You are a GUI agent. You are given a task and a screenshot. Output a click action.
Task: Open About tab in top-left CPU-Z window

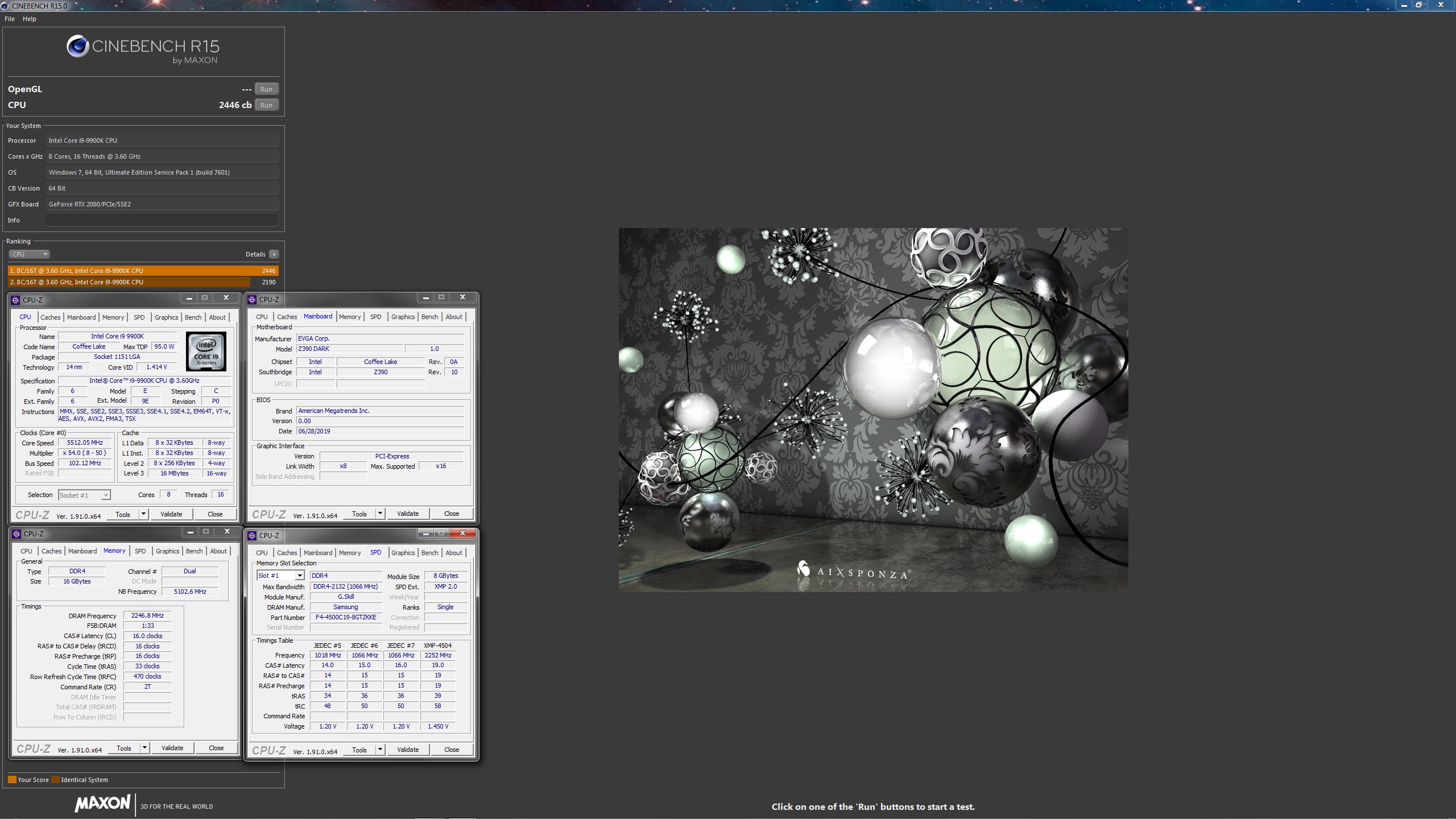[217, 317]
